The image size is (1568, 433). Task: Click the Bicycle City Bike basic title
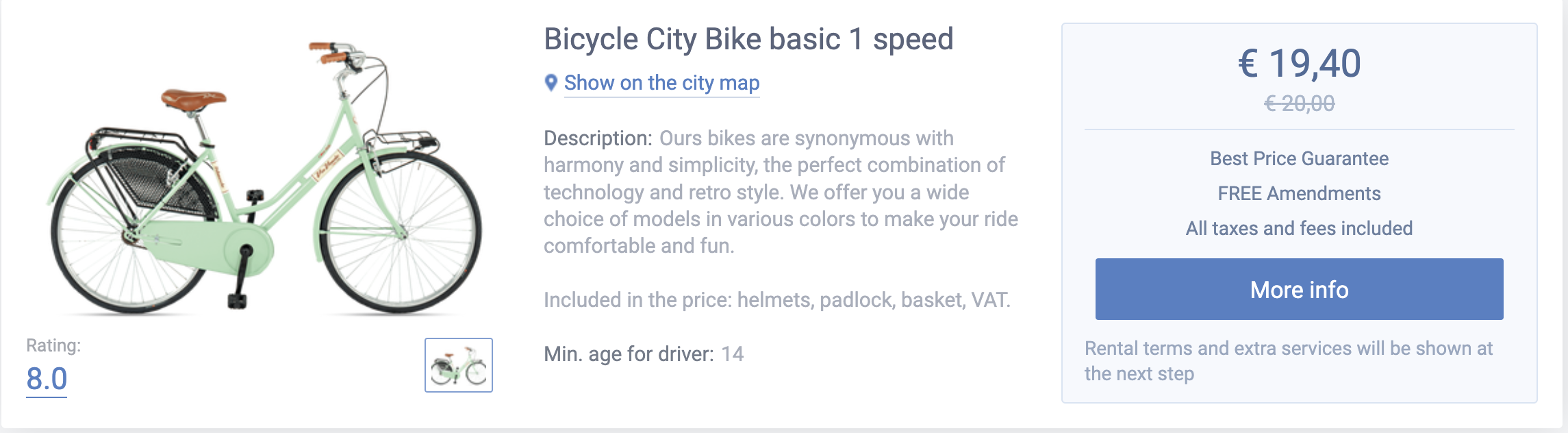[748, 39]
